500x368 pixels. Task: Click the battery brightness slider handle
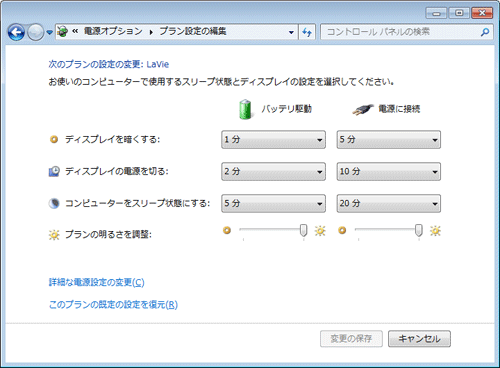(x=303, y=230)
